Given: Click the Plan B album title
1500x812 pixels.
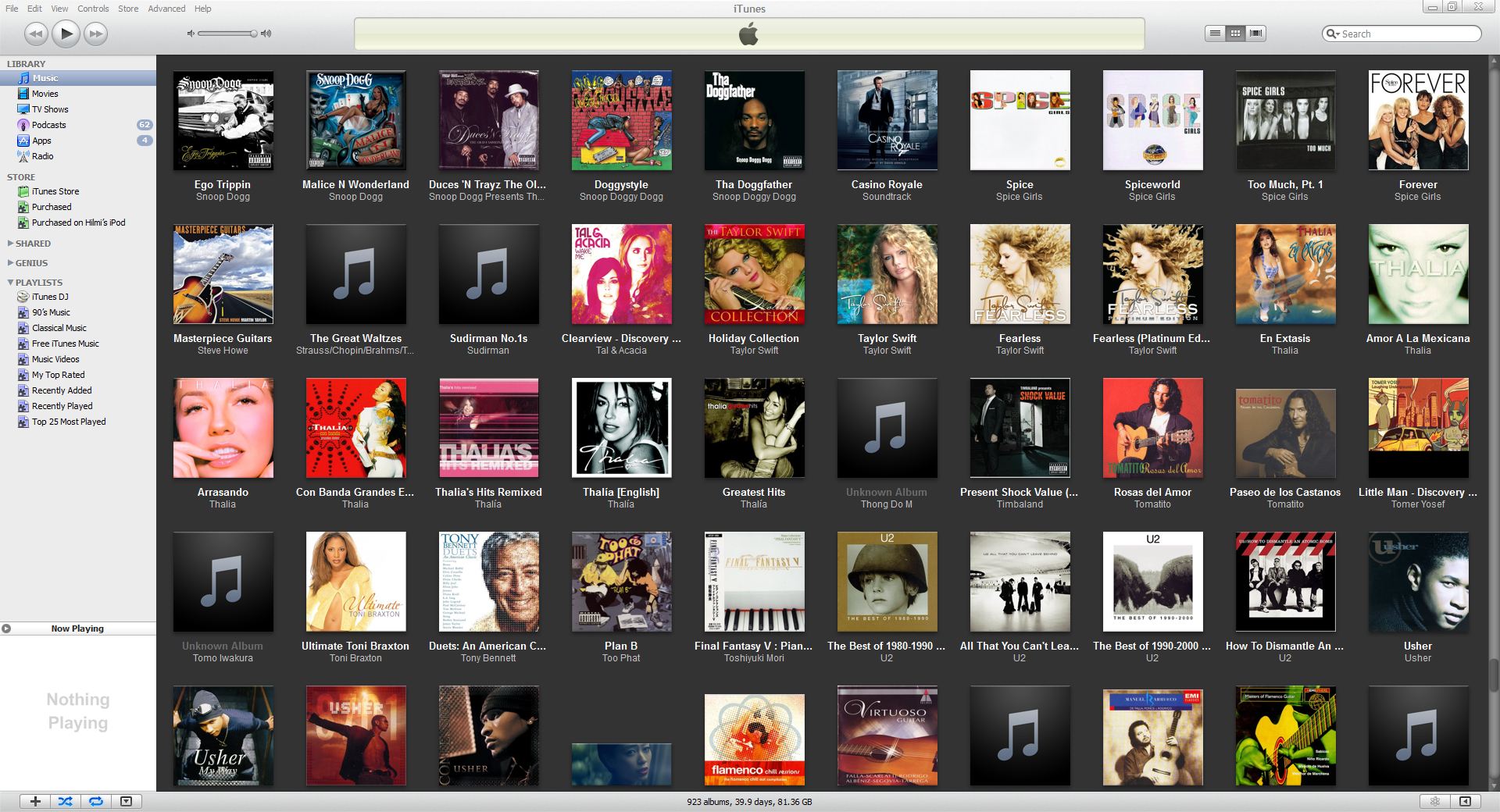Looking at the screenshot, I should tap(621, 646).
